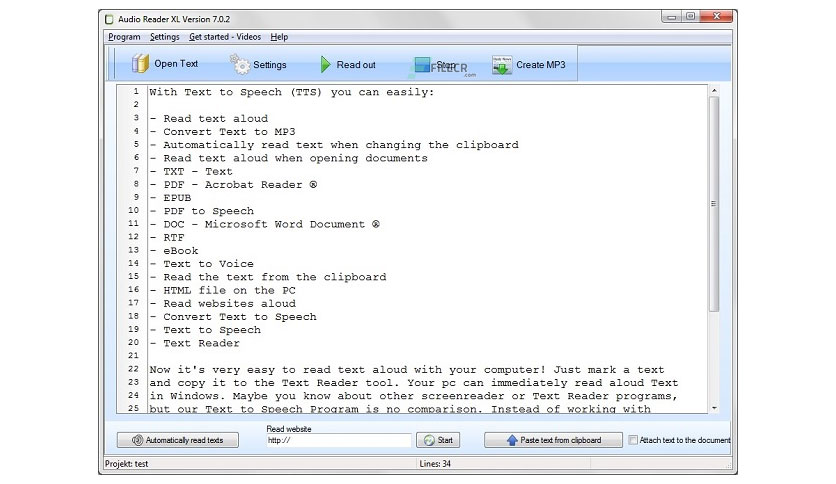The width and height of the screenshot is (836, 484).
Task: Click the Open Text toolbar label
Action: pos(176,63)
